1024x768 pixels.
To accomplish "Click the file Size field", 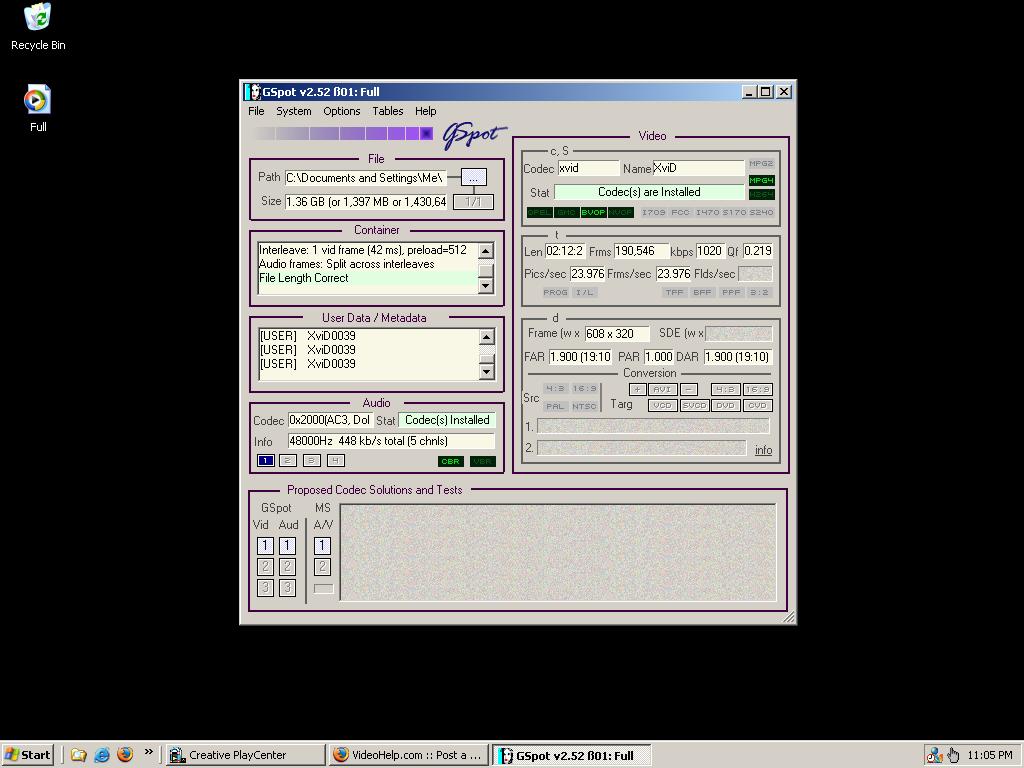I will [366, 202].
